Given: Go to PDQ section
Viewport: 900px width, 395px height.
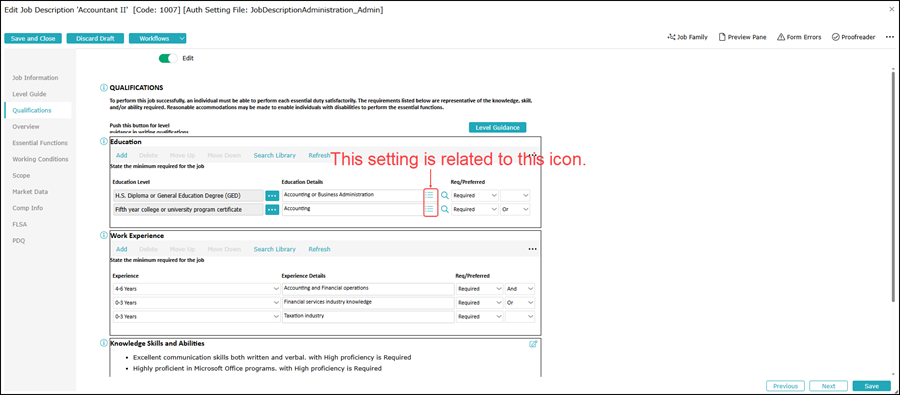Looking at the screenshot, I should 18,241.
